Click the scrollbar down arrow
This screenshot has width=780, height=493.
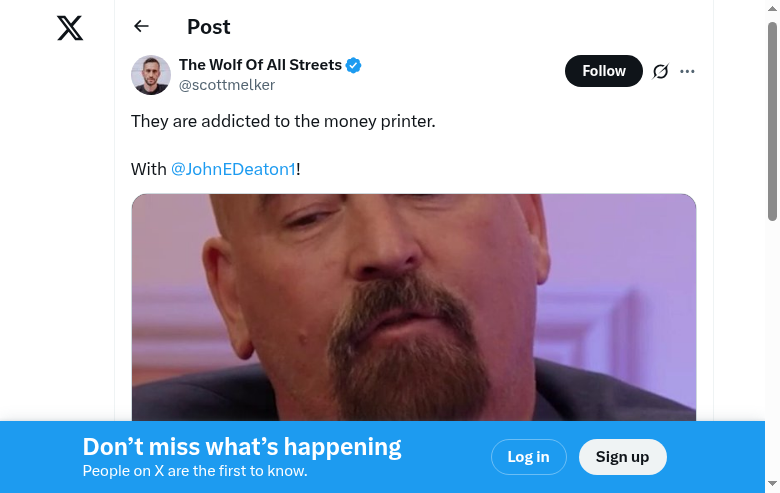pyautogui.click(x=772, y=485)
